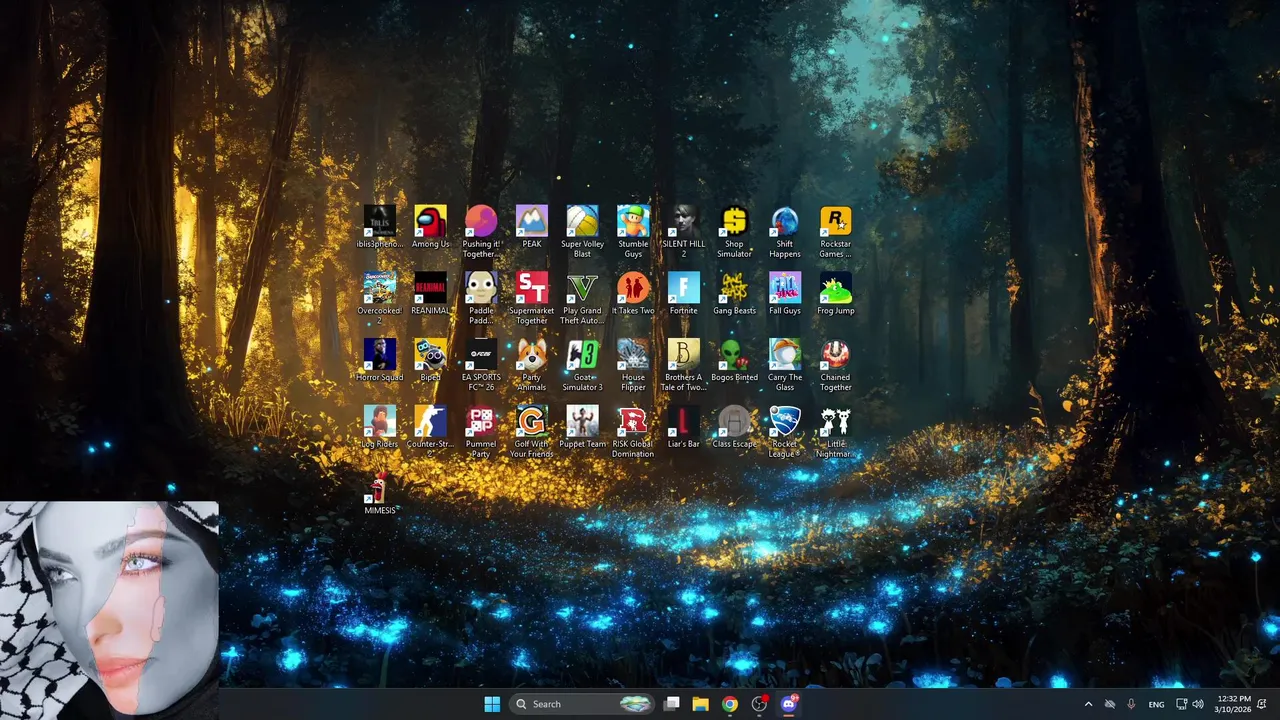Open the notification bell icon
The width and height of the screenshot is (1280, 720).
click(x=1262, y=704)
